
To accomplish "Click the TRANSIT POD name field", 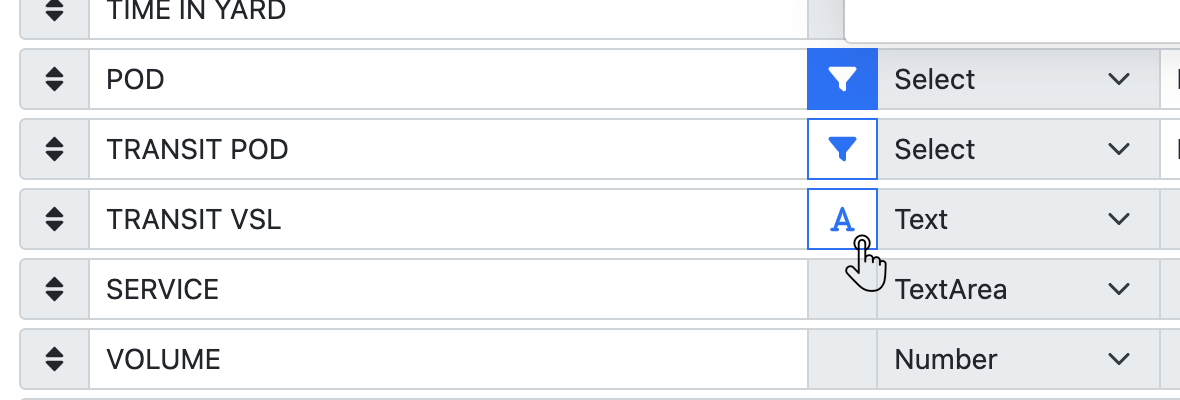I will point(448,149).
